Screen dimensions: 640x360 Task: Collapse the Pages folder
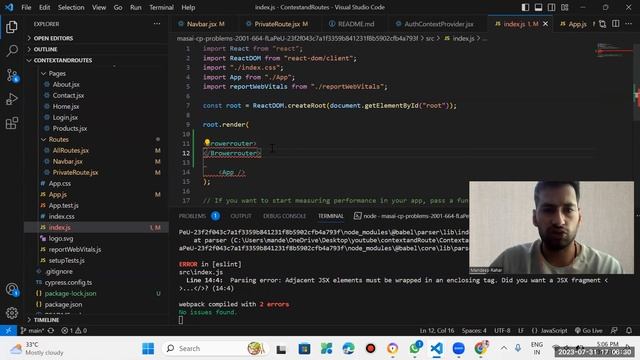click(57, 73)
